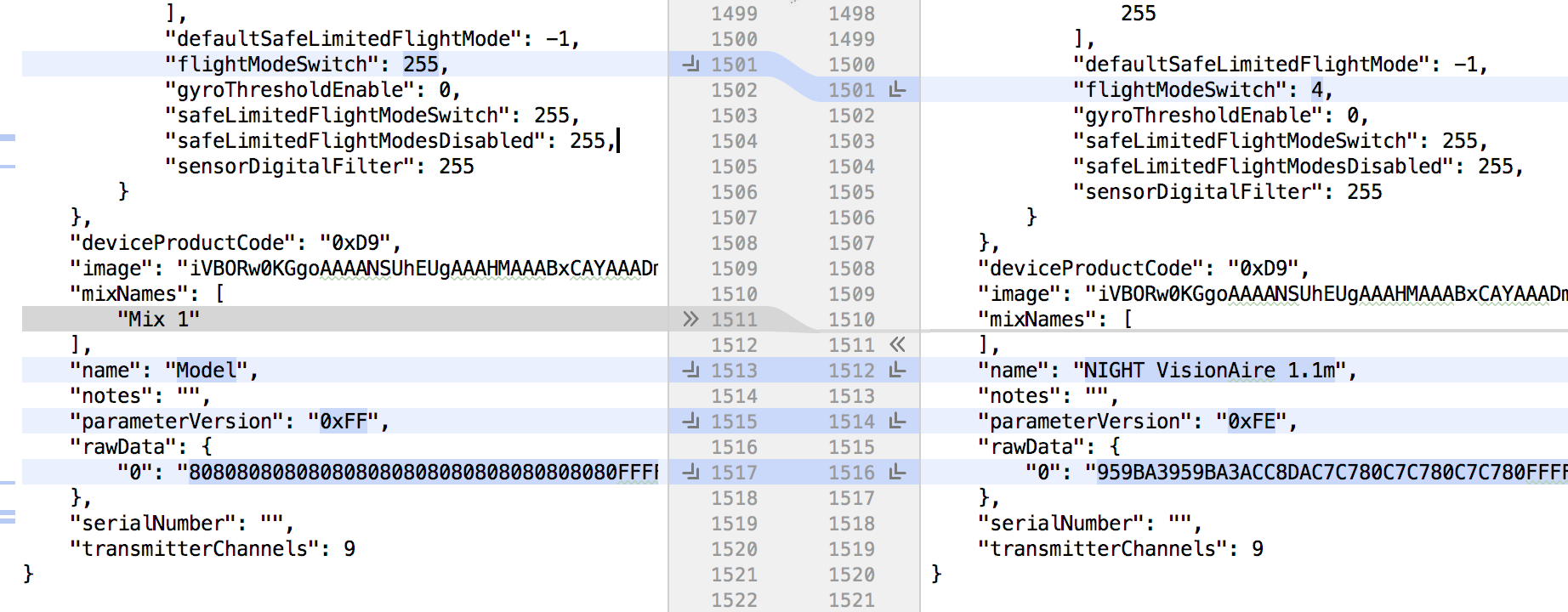
Task: Click the flightModeSwitch value 4 in right pane
Action: point(1316,90)
